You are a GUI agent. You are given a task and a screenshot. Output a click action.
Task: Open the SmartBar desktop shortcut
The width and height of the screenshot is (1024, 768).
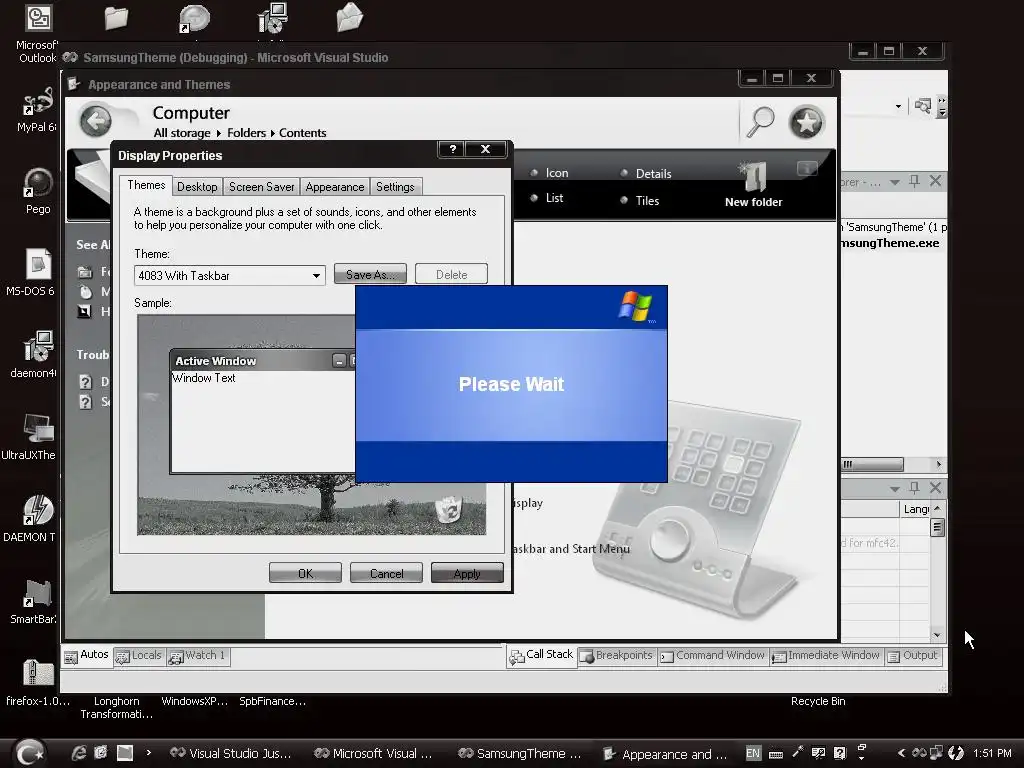click(37, 601)
